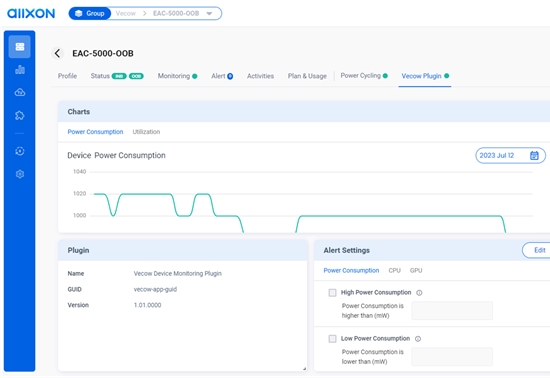Open the 2023 Jul 12 date selector
The width and height of the screenshot is (550, 378).
point(510,155)
